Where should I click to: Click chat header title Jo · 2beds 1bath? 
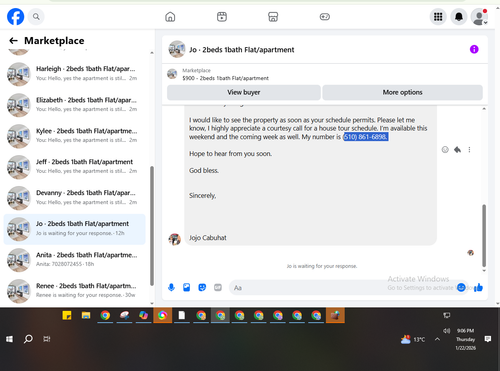click(x=242, y=50)
